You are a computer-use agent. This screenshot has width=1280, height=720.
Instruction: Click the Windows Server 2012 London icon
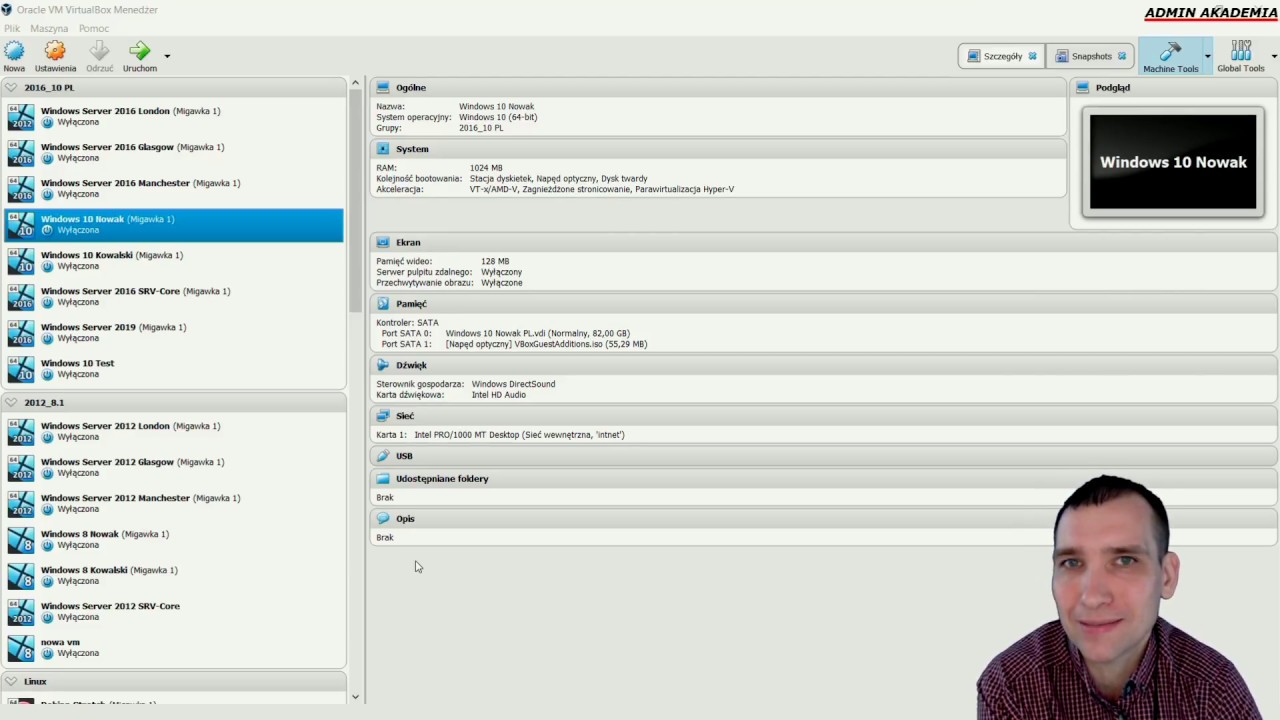coord(21,432)
